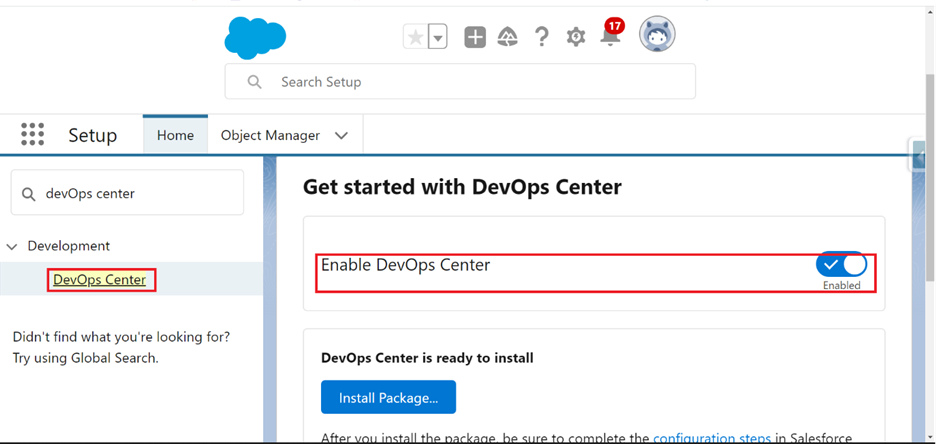Expand the Object Manager tab chevron

(341, 135)
